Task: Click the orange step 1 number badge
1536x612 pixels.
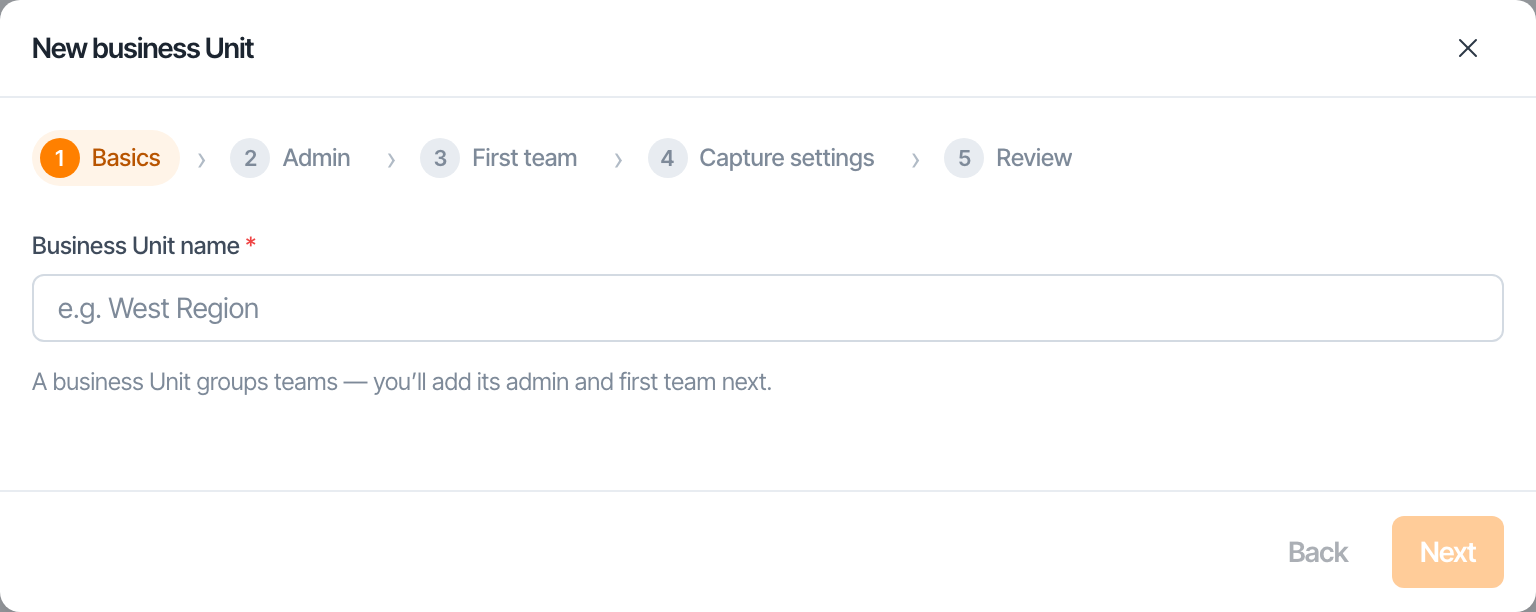Action: (60, 158)
